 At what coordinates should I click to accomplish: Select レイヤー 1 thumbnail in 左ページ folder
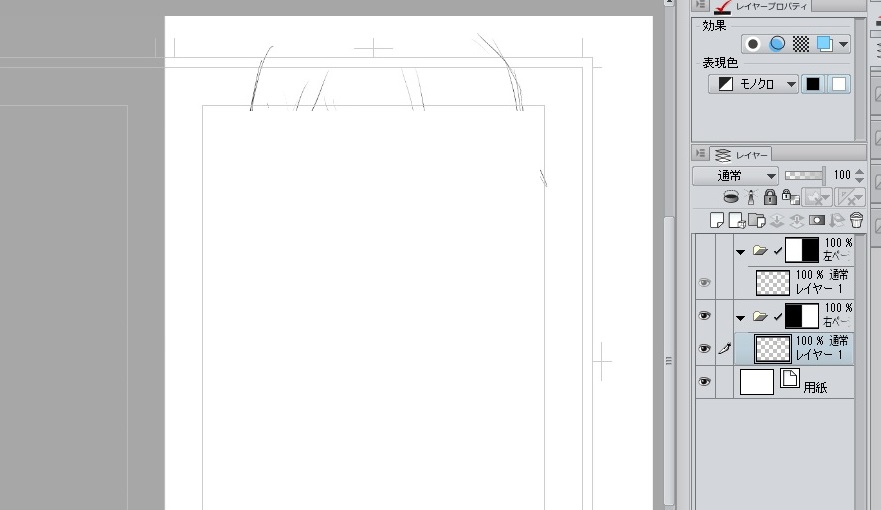coord(773,283)
